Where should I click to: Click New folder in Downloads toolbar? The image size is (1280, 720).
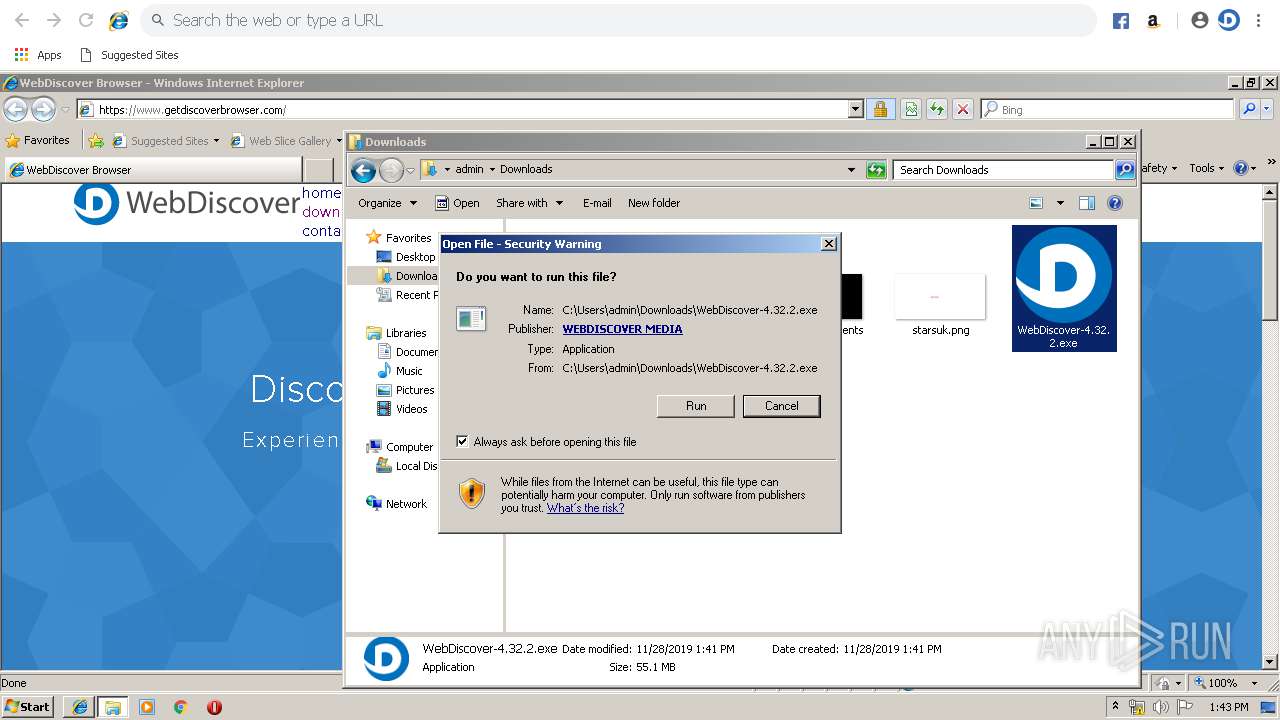coord(654,203)
